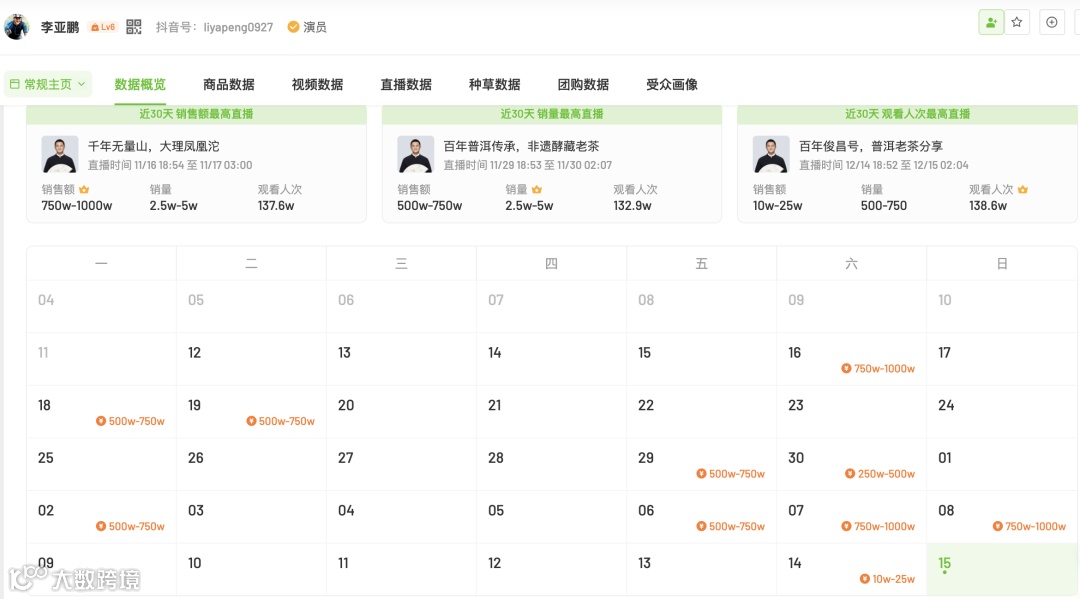The image size is (1080, 599).
Task: Click 直播时间 12/14 18:52 至 12/15 02:04 text
Action: [884, 165]
